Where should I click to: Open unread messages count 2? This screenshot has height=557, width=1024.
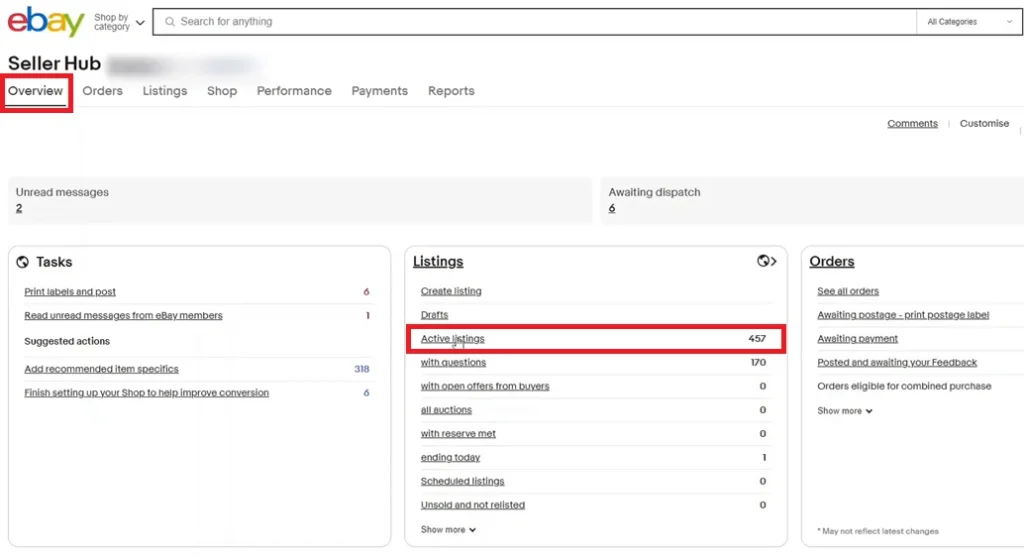click(x=19, y=208)
